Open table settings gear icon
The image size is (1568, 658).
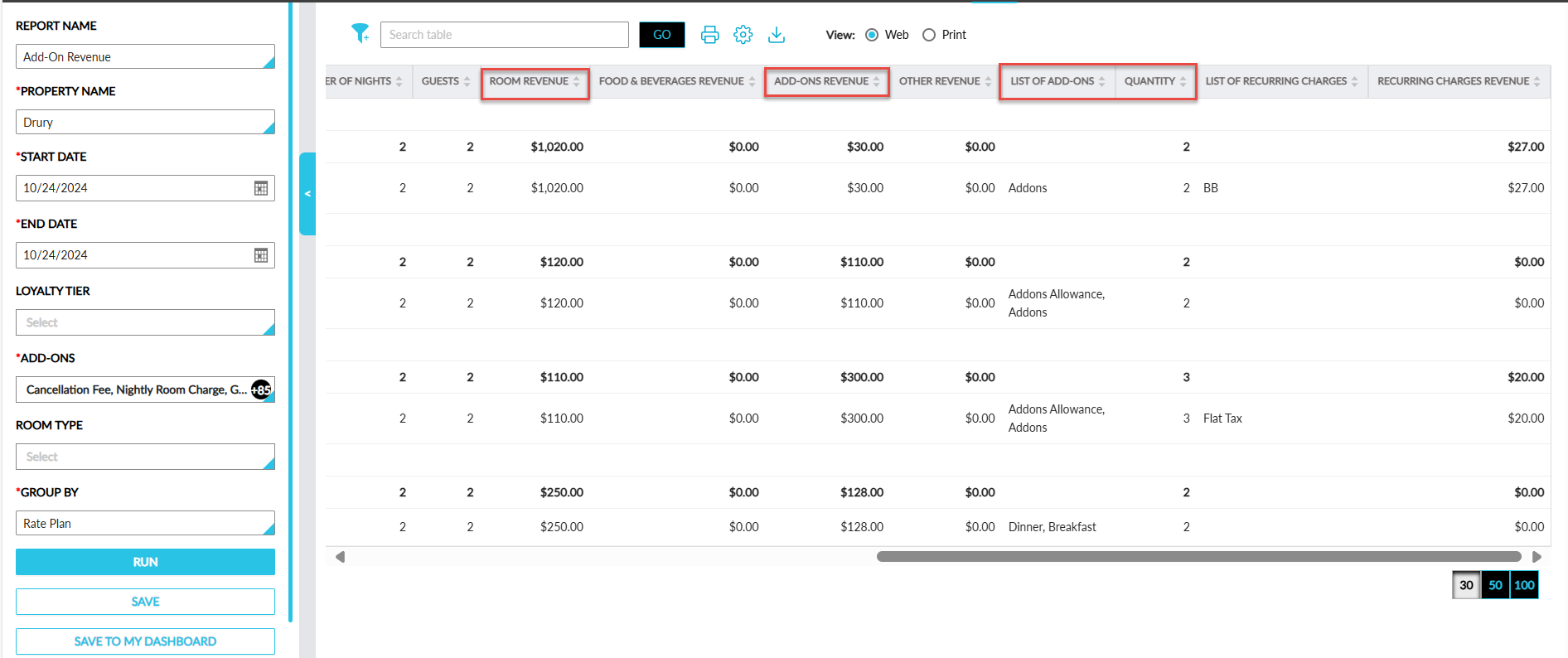tap(743, 34)
